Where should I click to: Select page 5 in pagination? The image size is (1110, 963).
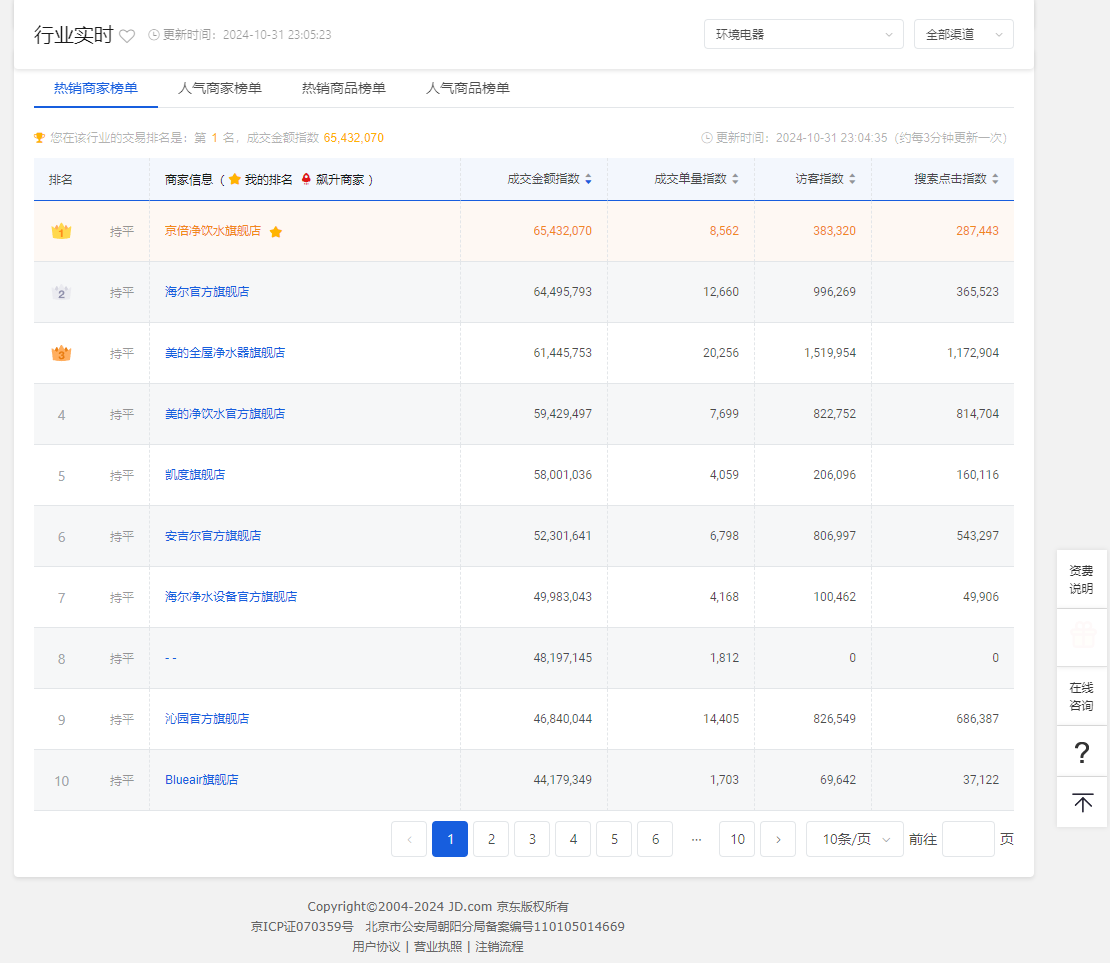pos(614,839)
